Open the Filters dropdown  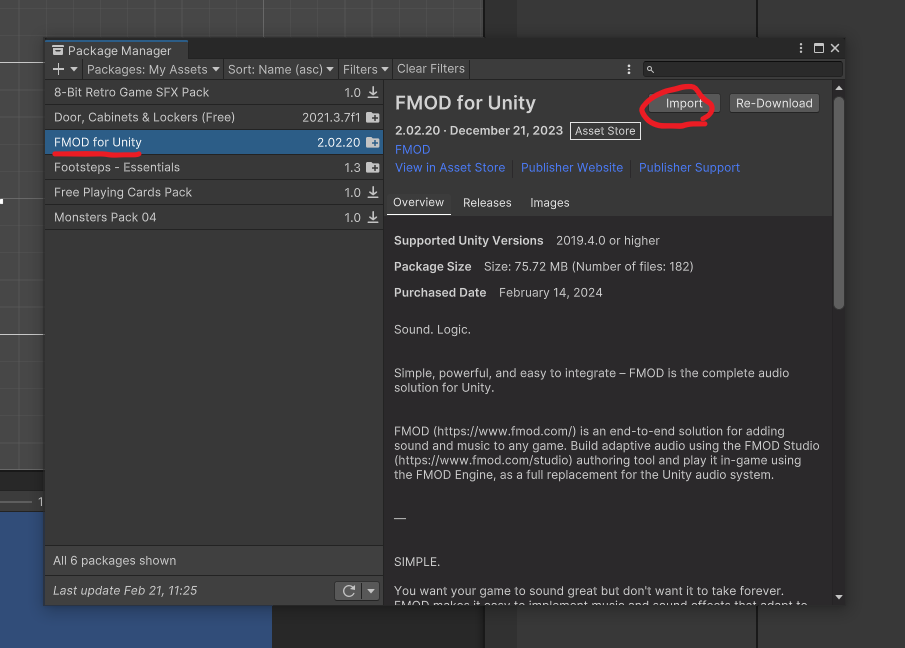[365, 69]
